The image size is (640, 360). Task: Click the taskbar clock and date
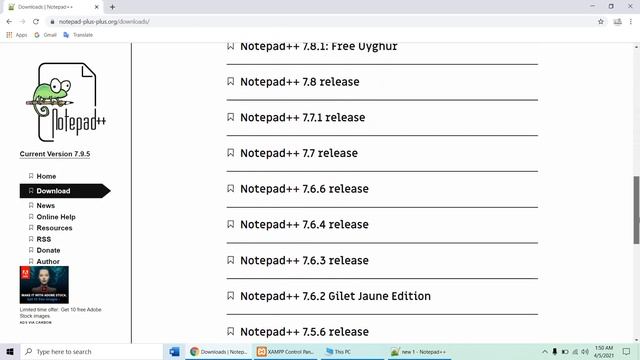(x=604, y=351)
